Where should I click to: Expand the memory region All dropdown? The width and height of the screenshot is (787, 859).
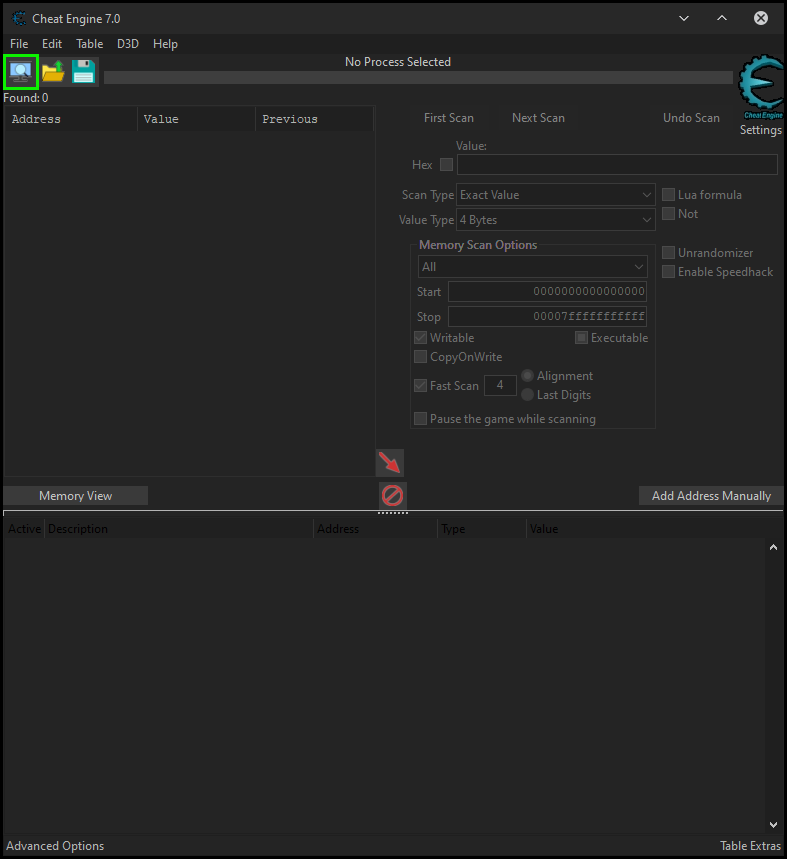click(x=532, y=267)
